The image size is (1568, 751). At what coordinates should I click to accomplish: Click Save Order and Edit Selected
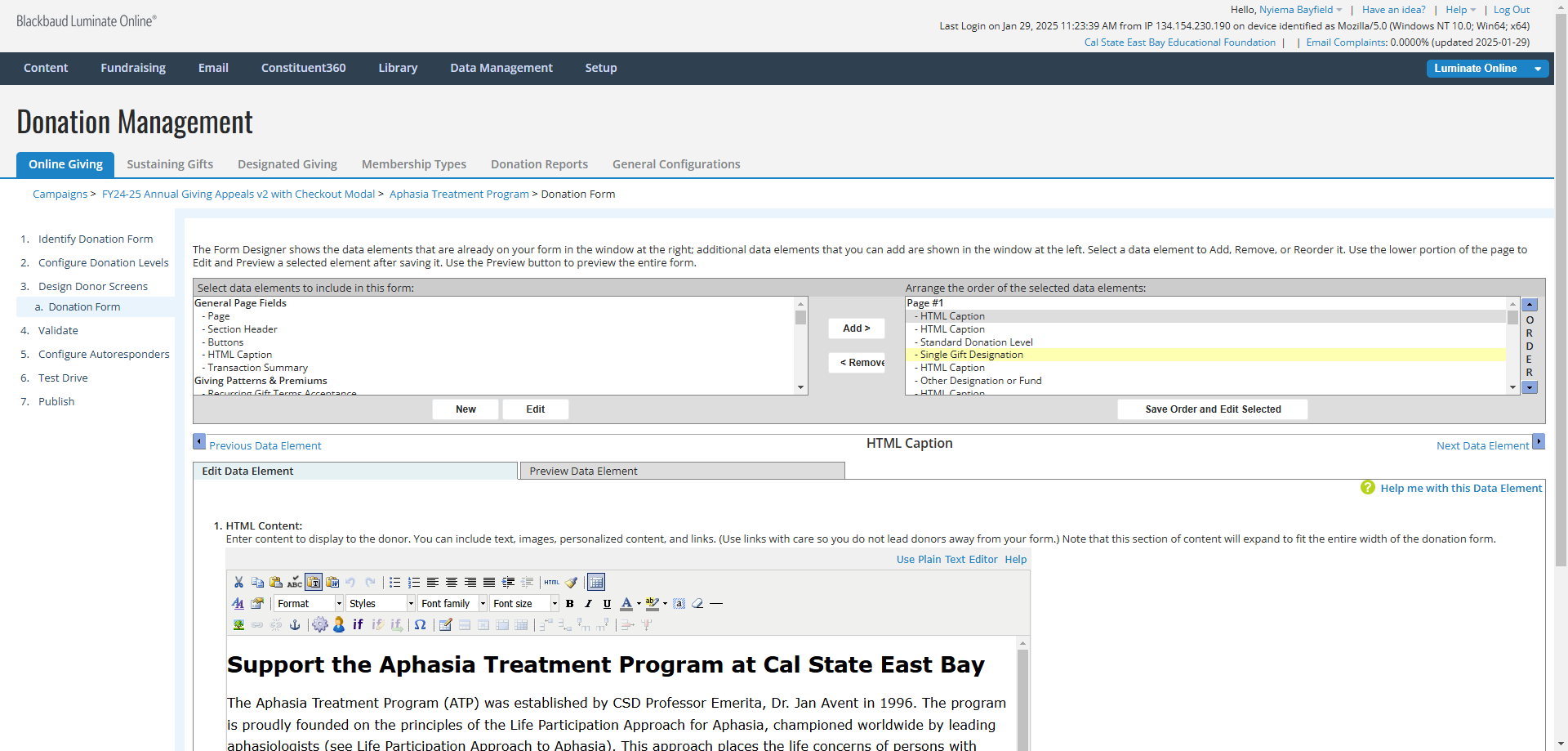1213,409
